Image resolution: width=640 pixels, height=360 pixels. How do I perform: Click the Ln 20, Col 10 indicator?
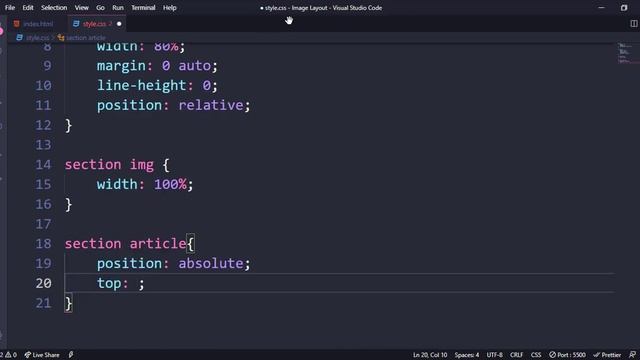pyautogui.click(x=430, y=355)
